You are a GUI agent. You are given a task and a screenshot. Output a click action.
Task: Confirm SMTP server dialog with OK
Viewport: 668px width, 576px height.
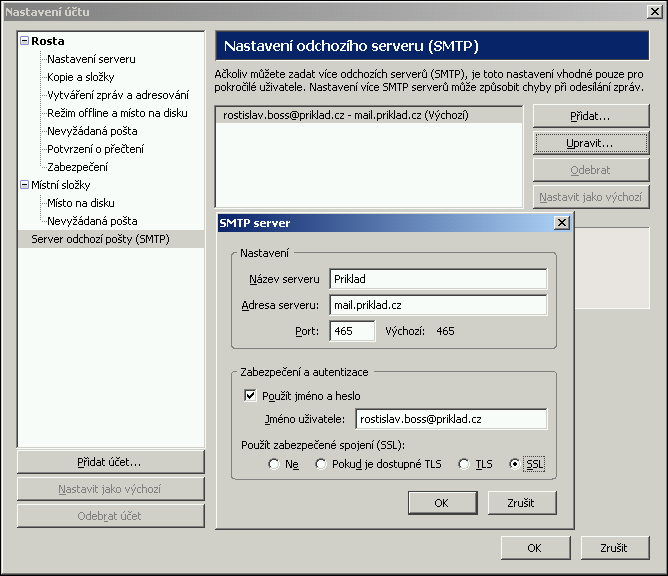(441, 503)
